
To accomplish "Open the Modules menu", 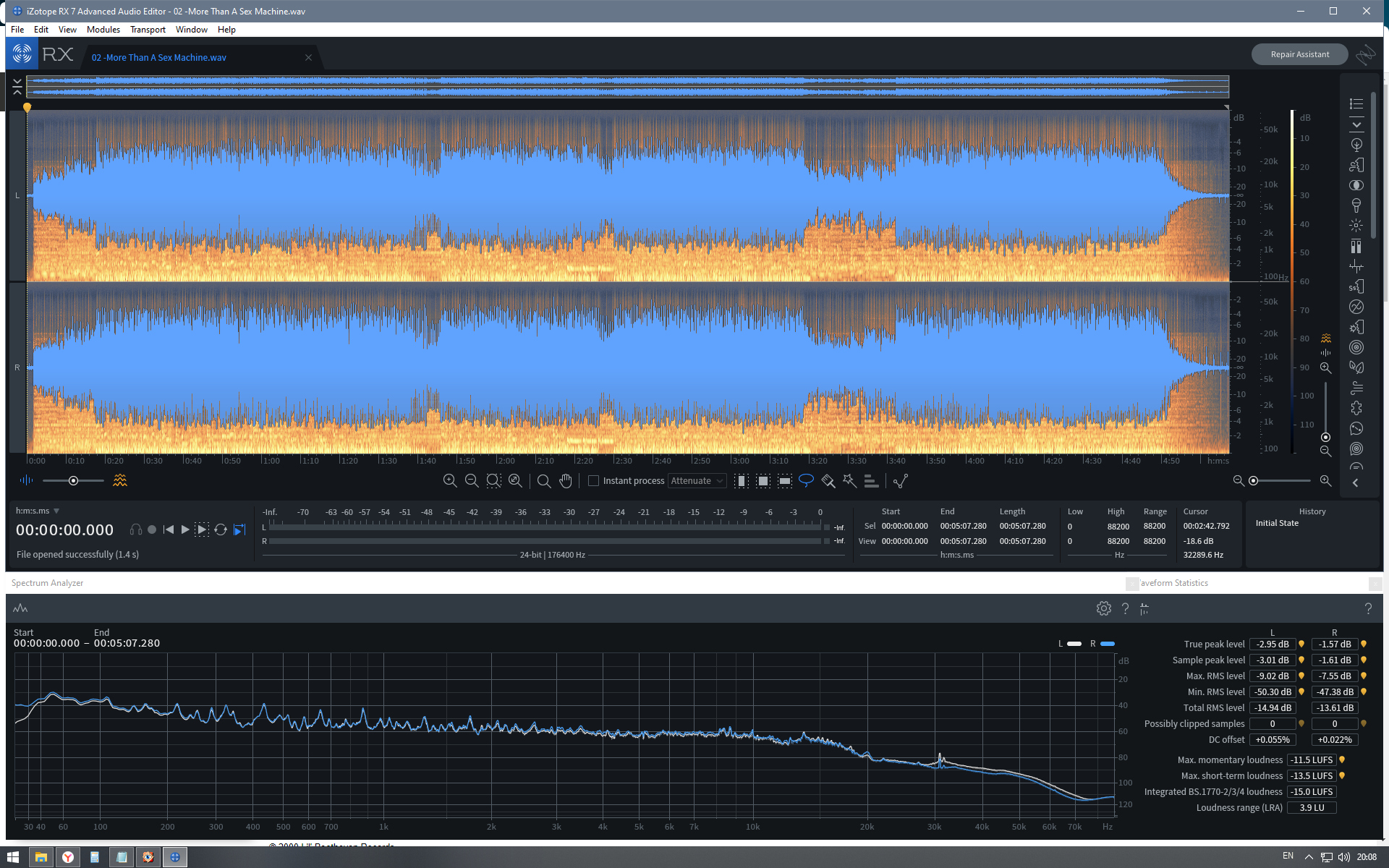I will [103, 30].
